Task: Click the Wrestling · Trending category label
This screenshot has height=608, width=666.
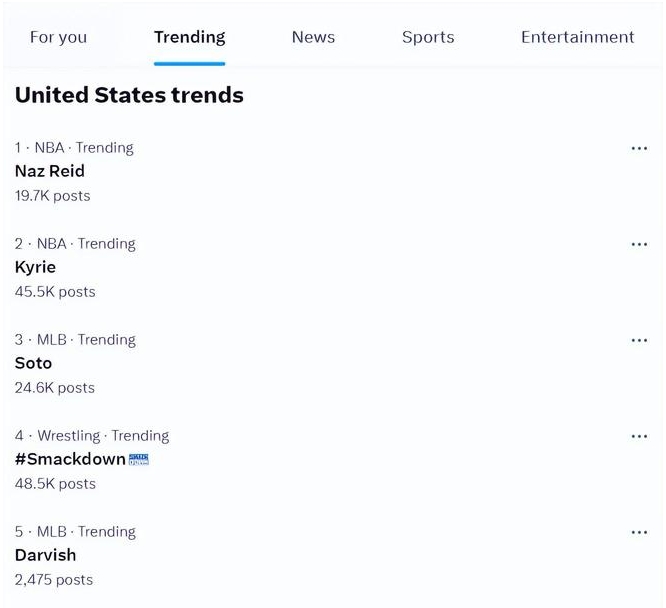Action: pos(92,436)
